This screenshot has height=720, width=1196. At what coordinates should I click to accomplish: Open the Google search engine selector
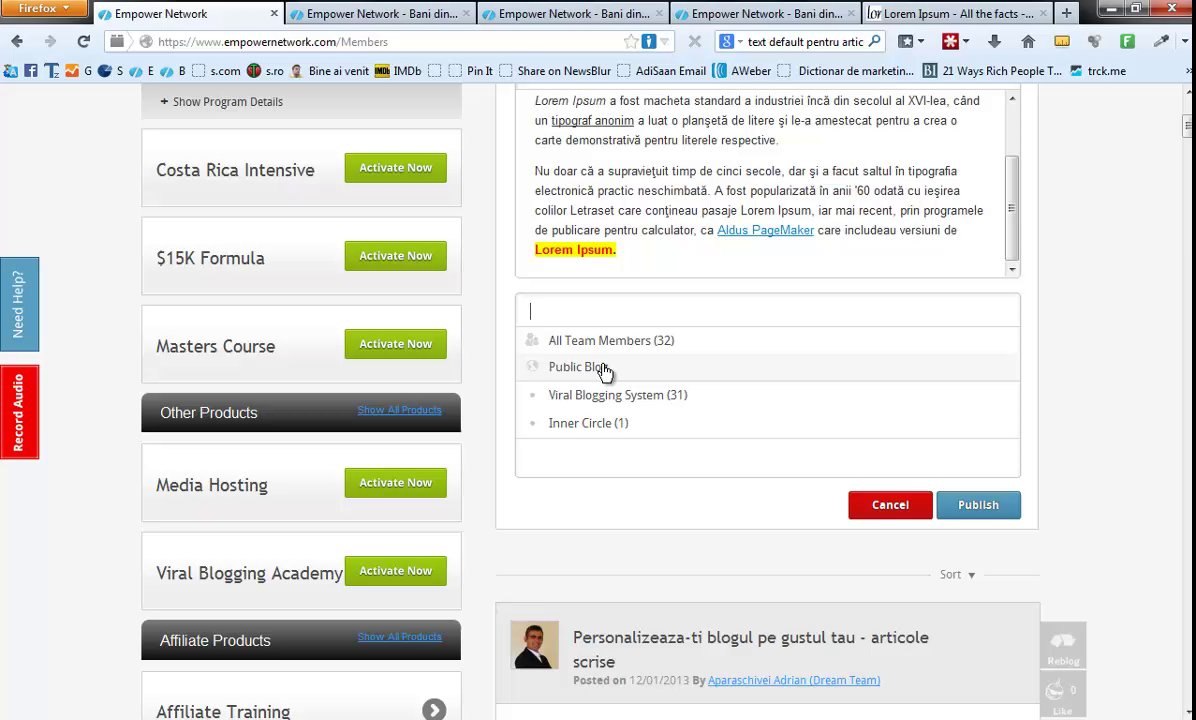pos(730,41)
